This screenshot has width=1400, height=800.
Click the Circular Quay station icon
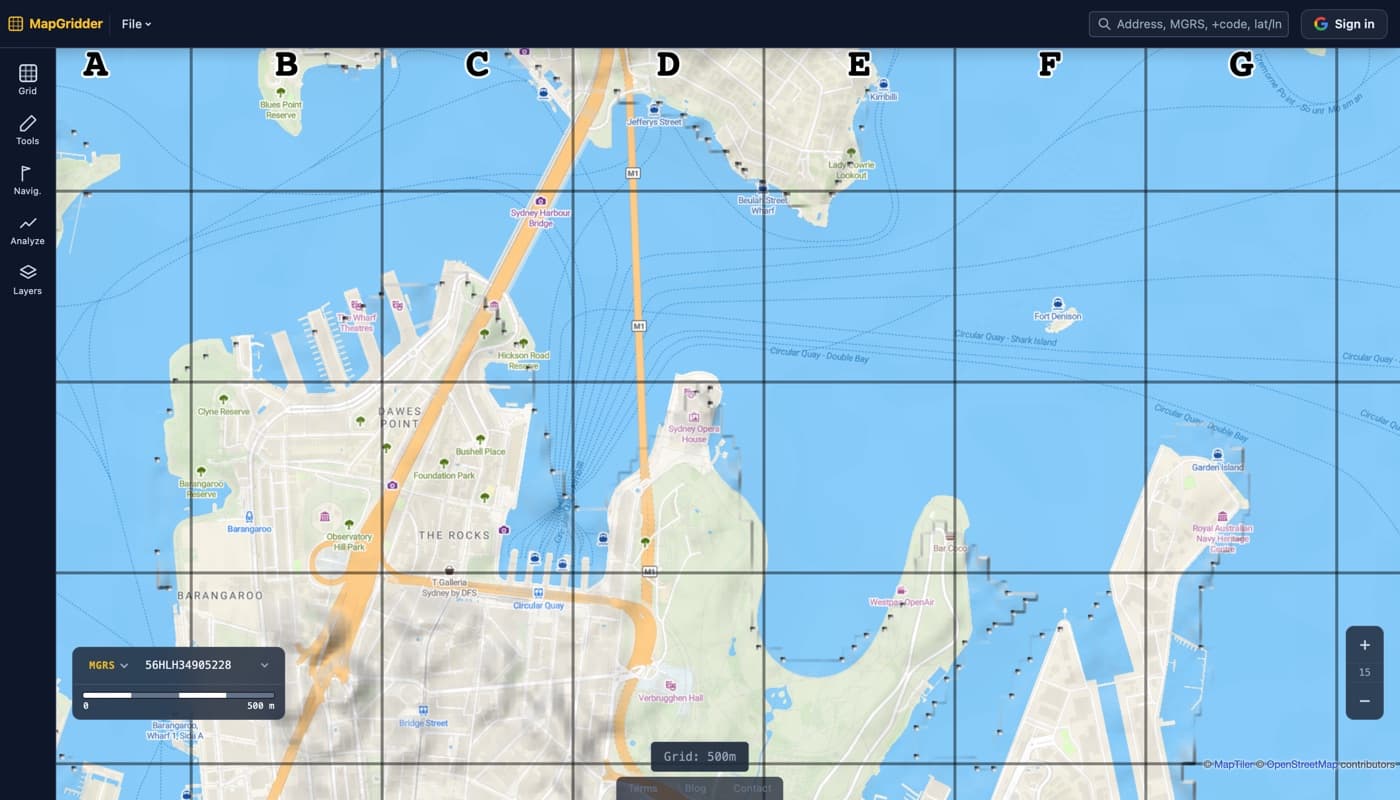(538, 593)
